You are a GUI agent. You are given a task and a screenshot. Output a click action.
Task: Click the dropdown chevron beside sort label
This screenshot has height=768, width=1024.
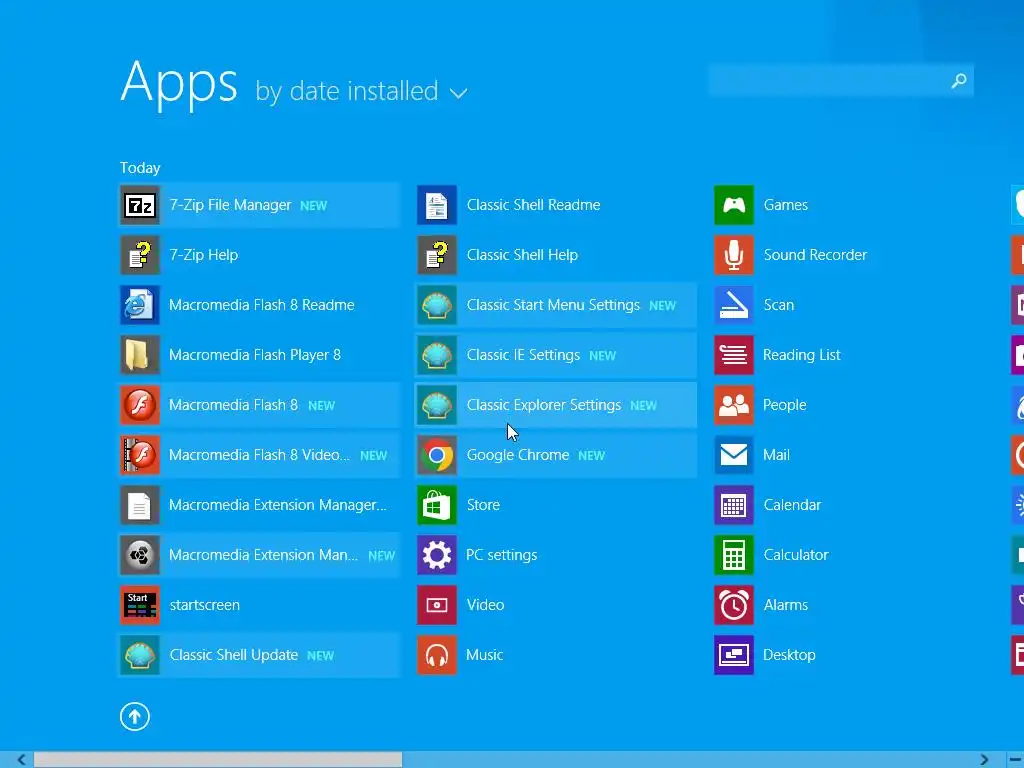458,93
